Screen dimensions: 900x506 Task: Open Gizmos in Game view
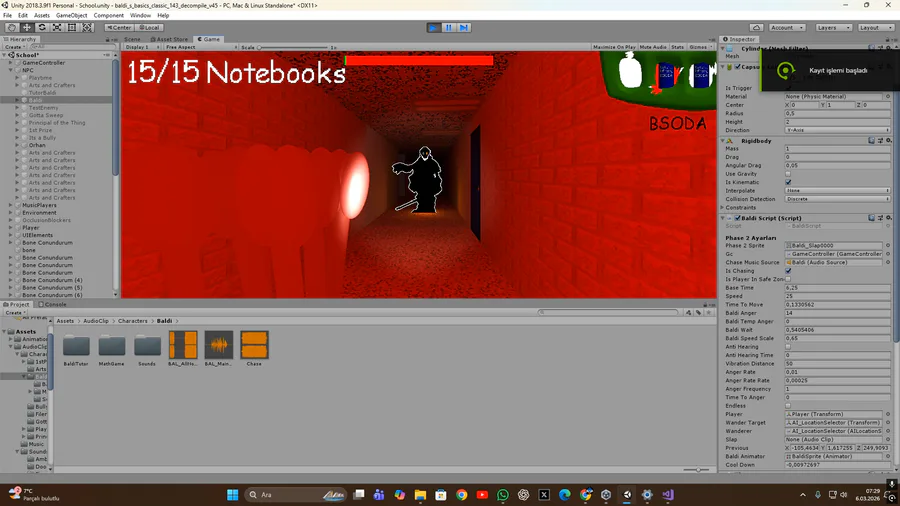click(x=699, y=47)
